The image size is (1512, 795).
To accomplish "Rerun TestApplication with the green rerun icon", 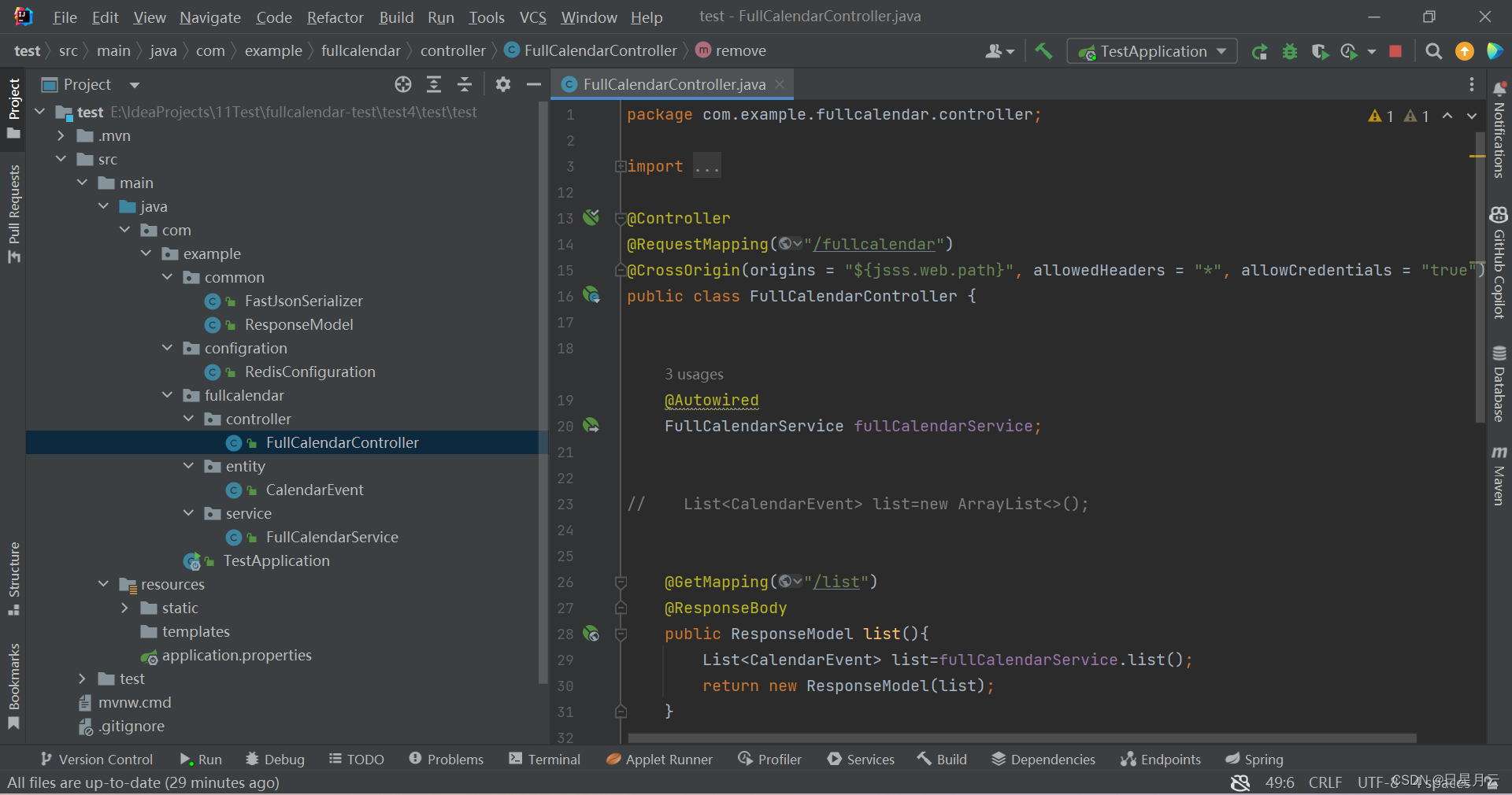I will [1259, 51].
